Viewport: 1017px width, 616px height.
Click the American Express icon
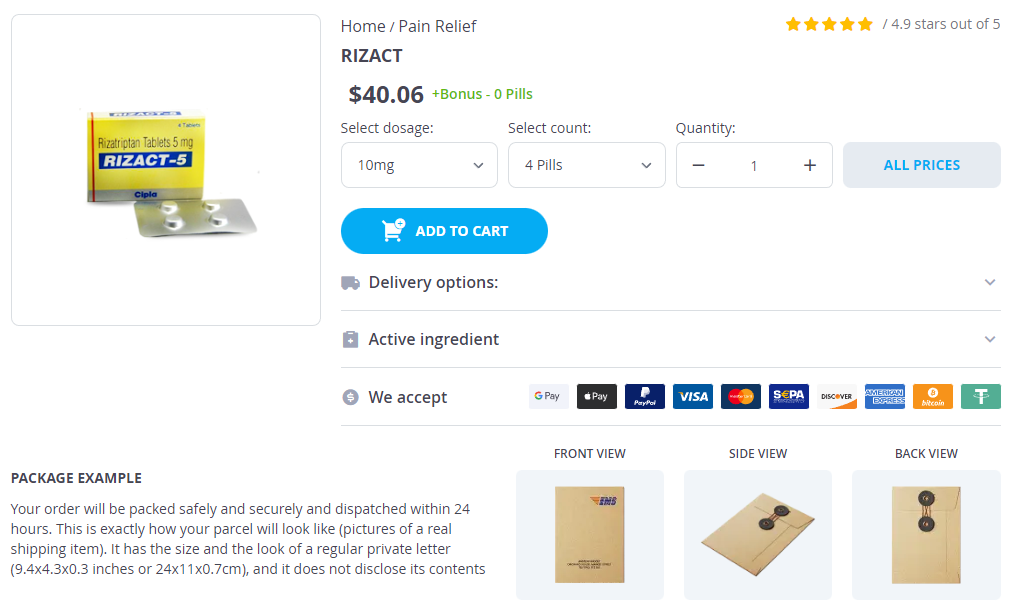pos(885,396)
